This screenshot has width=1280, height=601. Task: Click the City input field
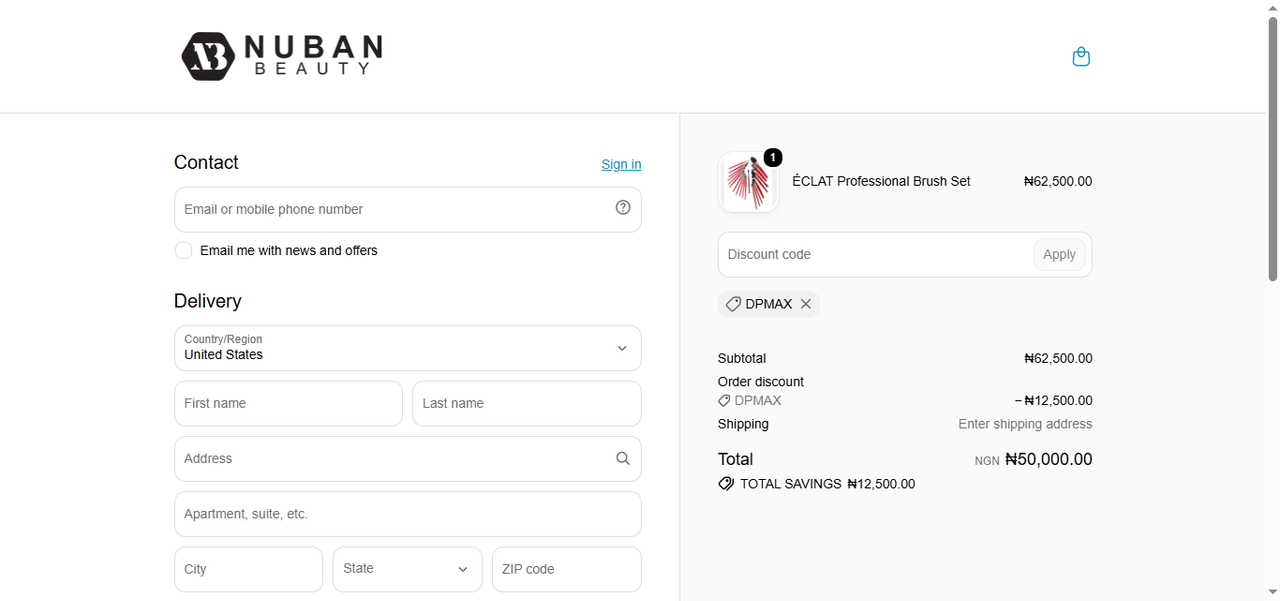tap(249, 569)
